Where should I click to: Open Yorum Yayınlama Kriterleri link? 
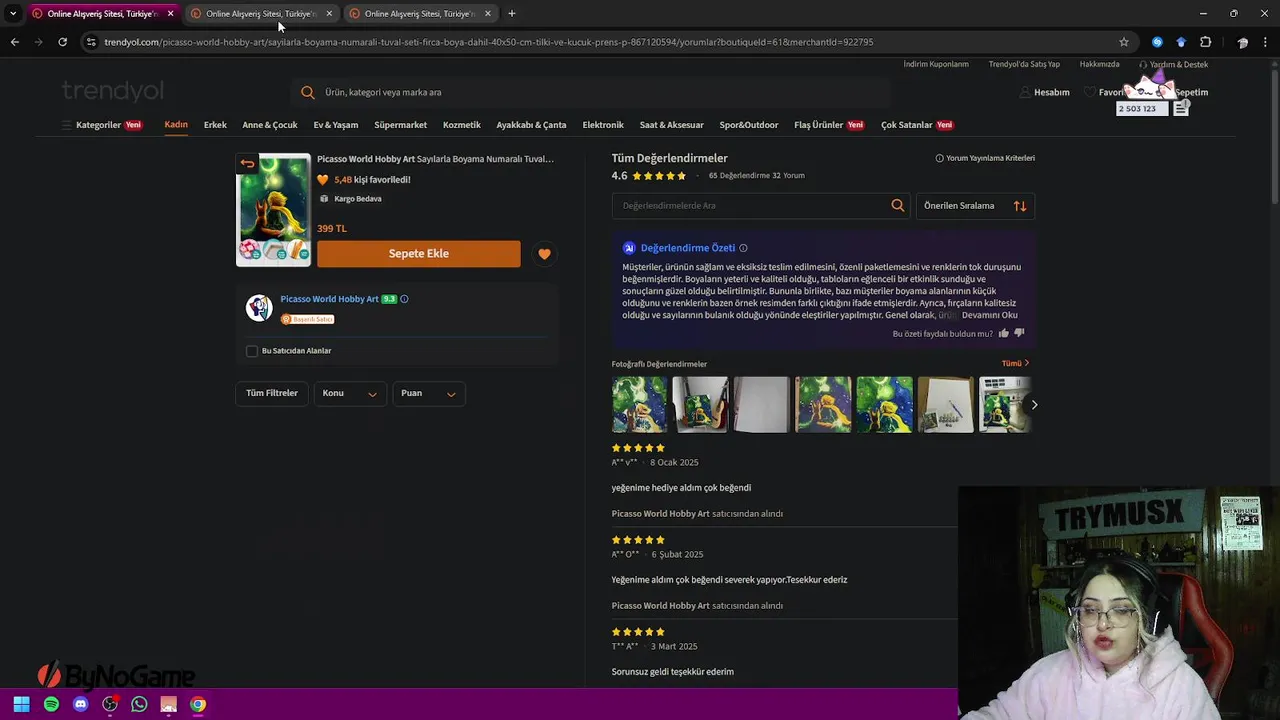(985, 158)
